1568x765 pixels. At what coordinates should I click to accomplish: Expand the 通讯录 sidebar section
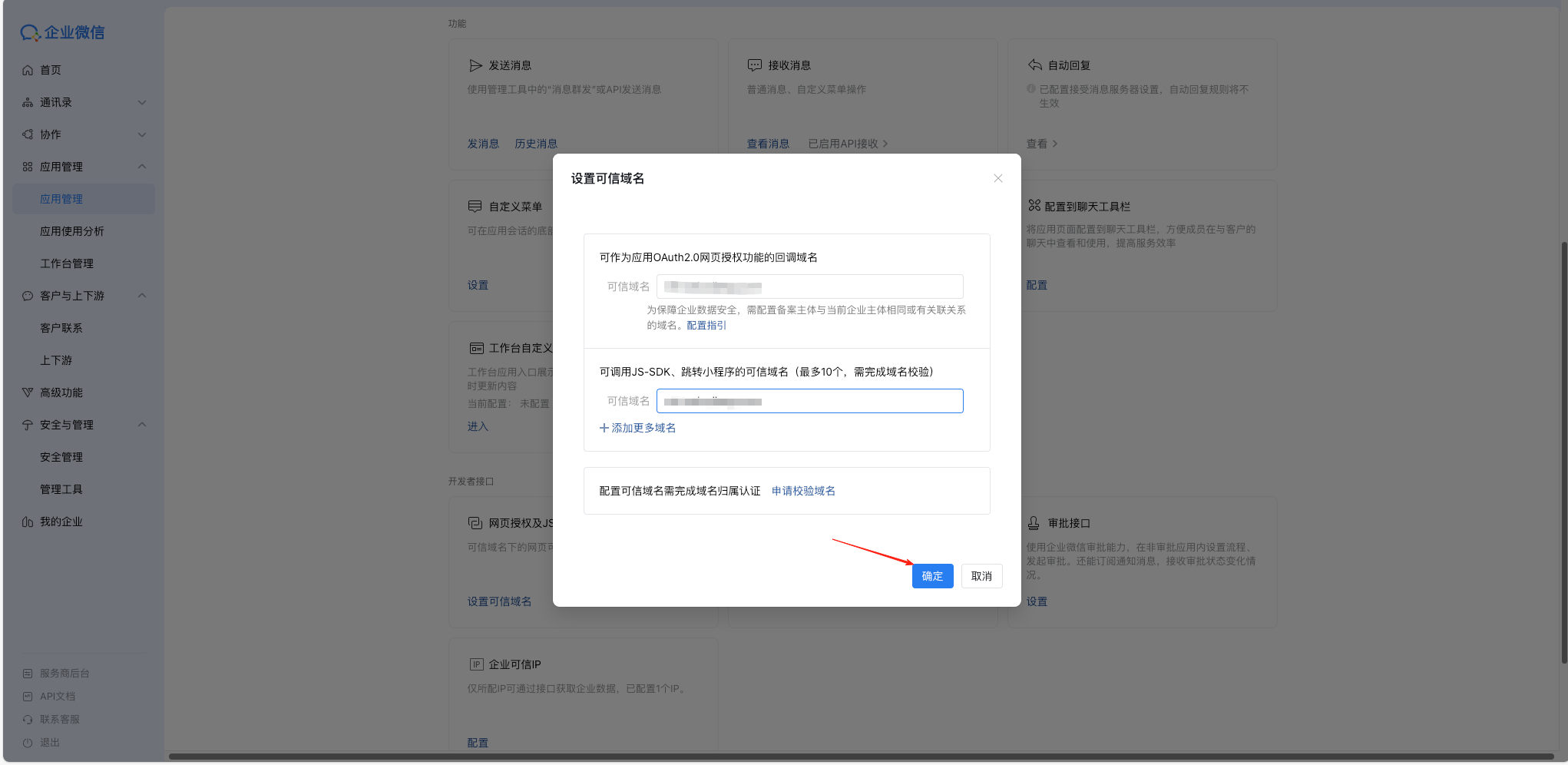pos(141,102)
